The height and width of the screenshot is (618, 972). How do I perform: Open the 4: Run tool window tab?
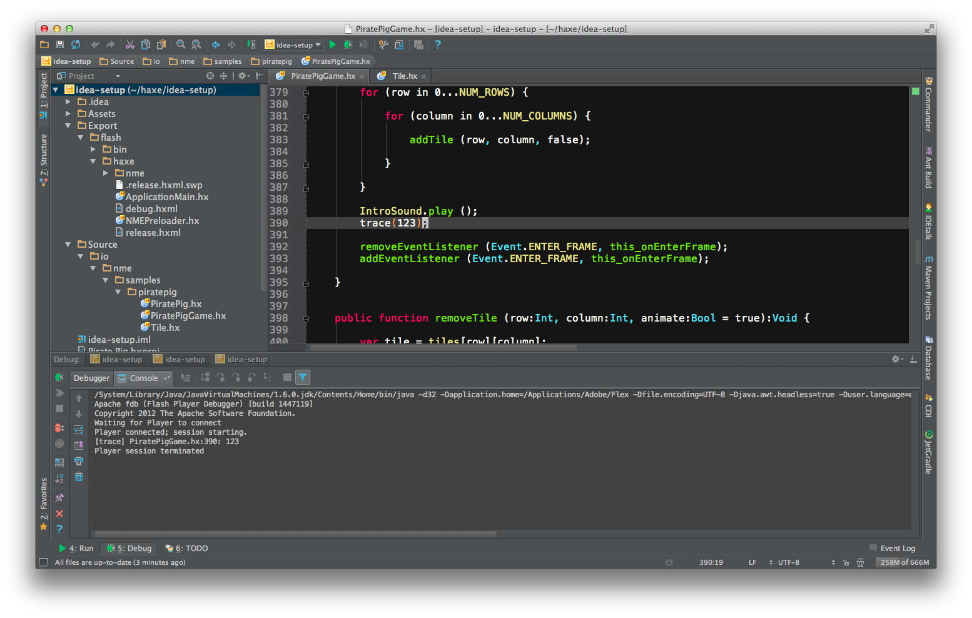76,549
